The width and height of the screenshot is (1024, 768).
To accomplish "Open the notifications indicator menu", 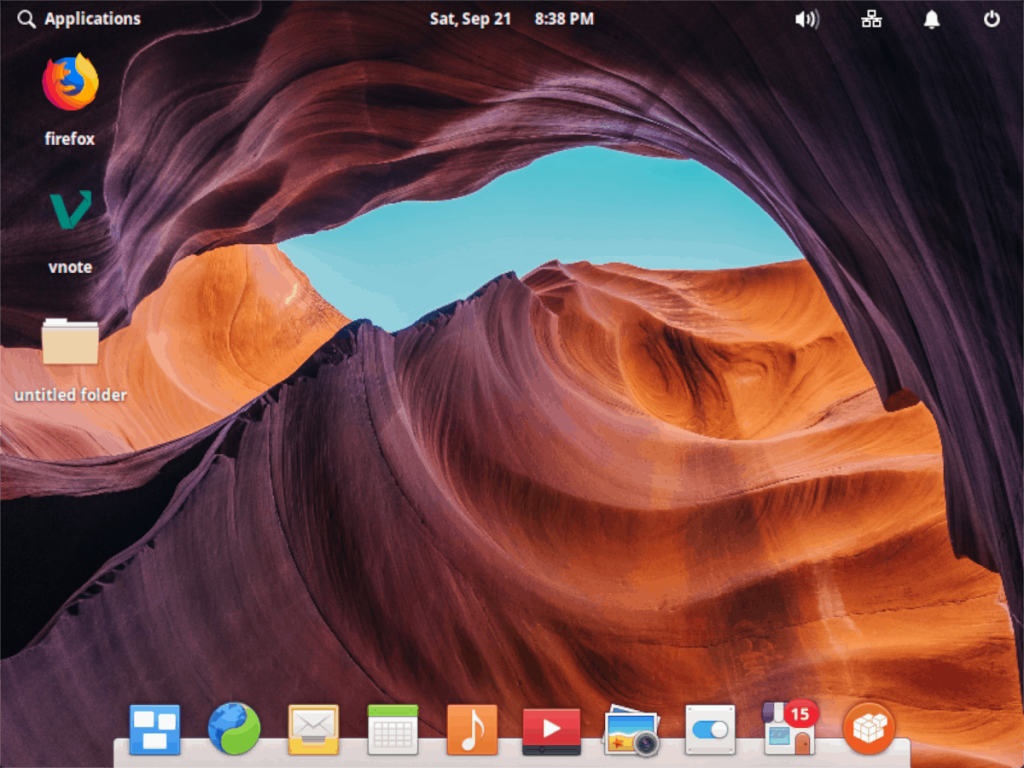I will pos(932,18).
